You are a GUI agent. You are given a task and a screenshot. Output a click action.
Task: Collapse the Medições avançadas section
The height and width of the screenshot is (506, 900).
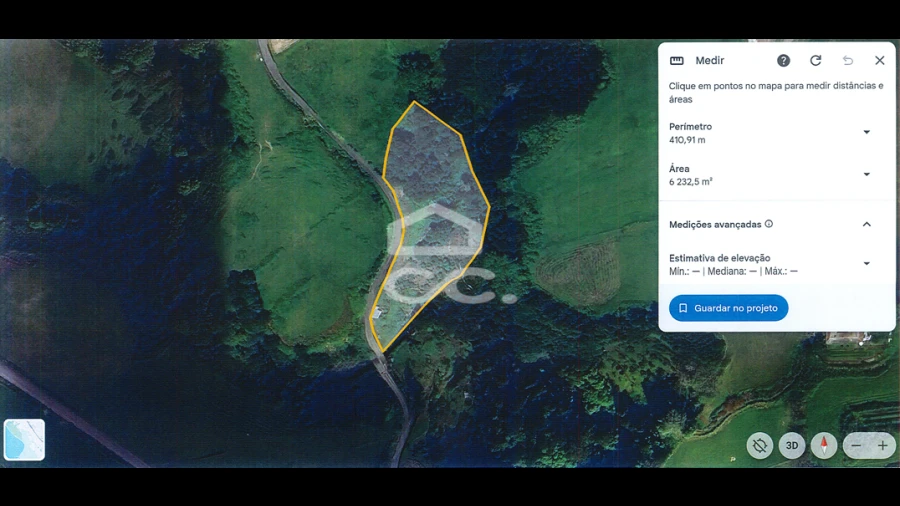[x=867, y=224]
